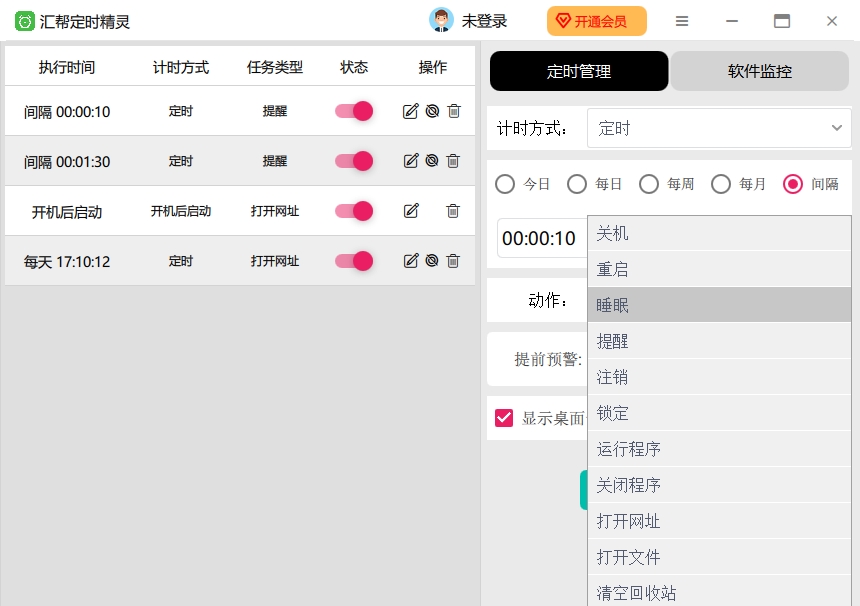
Task: Switch to the 定时管理 tab
Action: pos(579,71)
